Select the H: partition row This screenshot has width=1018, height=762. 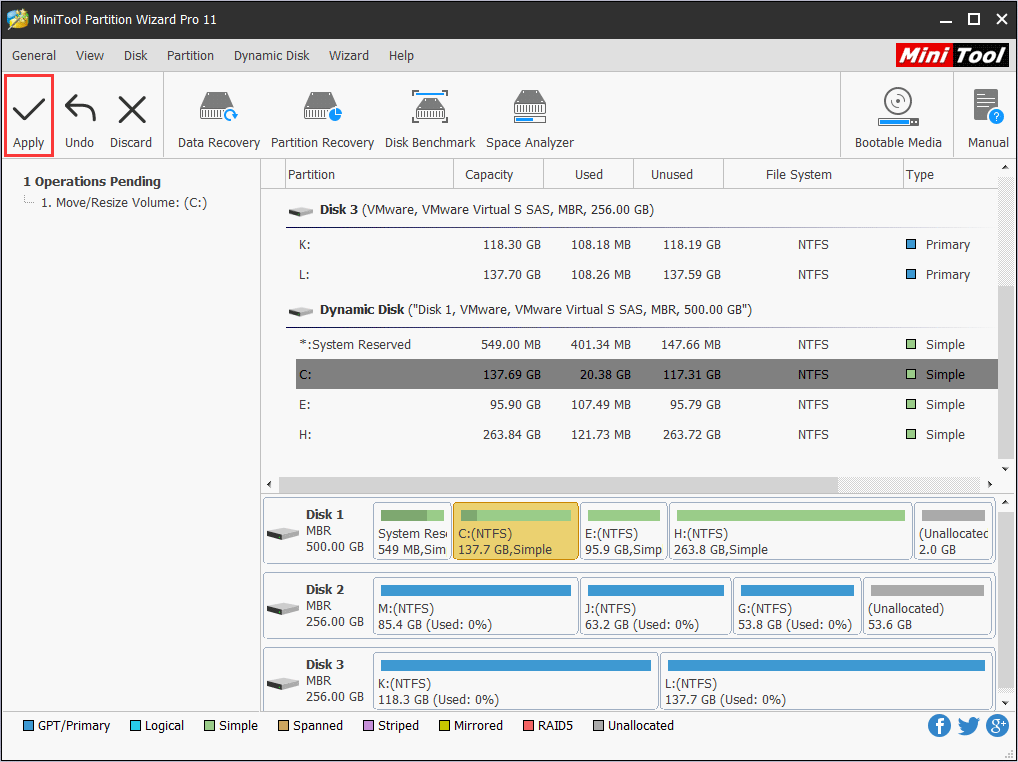(x=647, y=434)
